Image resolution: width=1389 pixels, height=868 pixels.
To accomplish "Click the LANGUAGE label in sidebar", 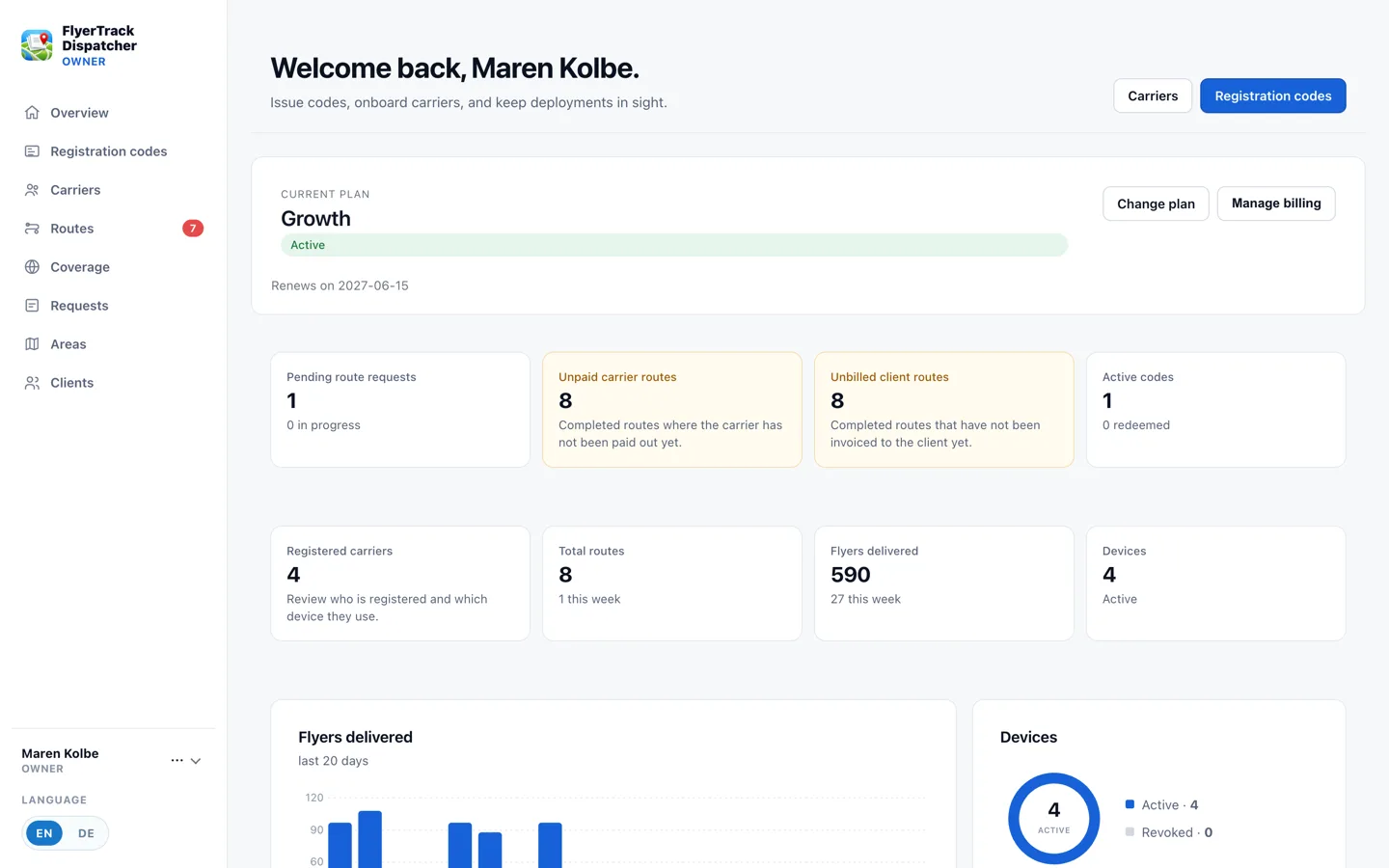I will click(x=54, y=800).
